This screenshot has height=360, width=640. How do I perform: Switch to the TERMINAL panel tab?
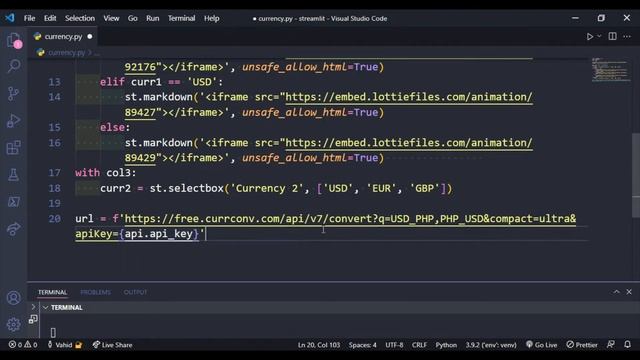coord(52,292)
